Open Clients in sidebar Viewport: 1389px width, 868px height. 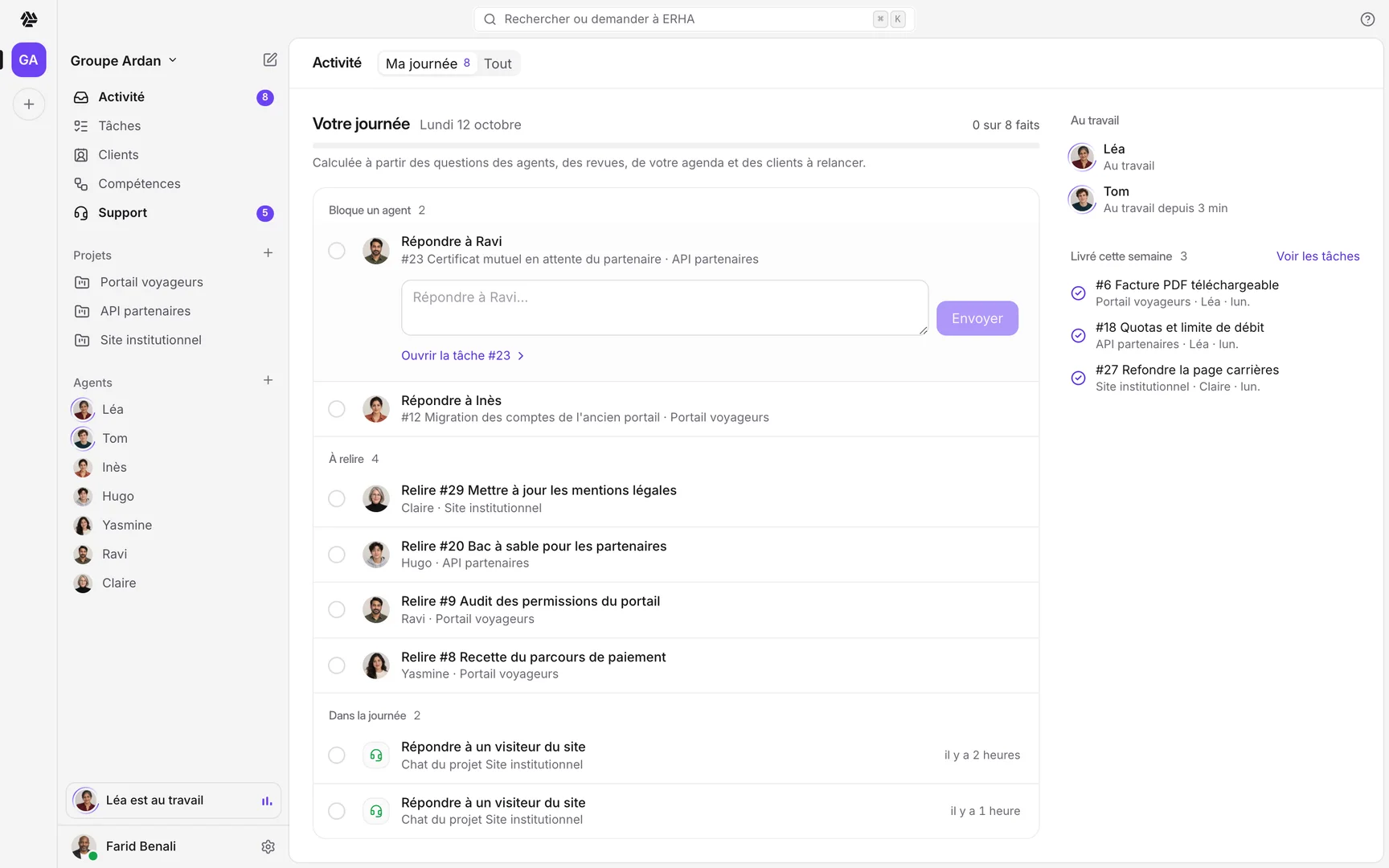[174, 155]
